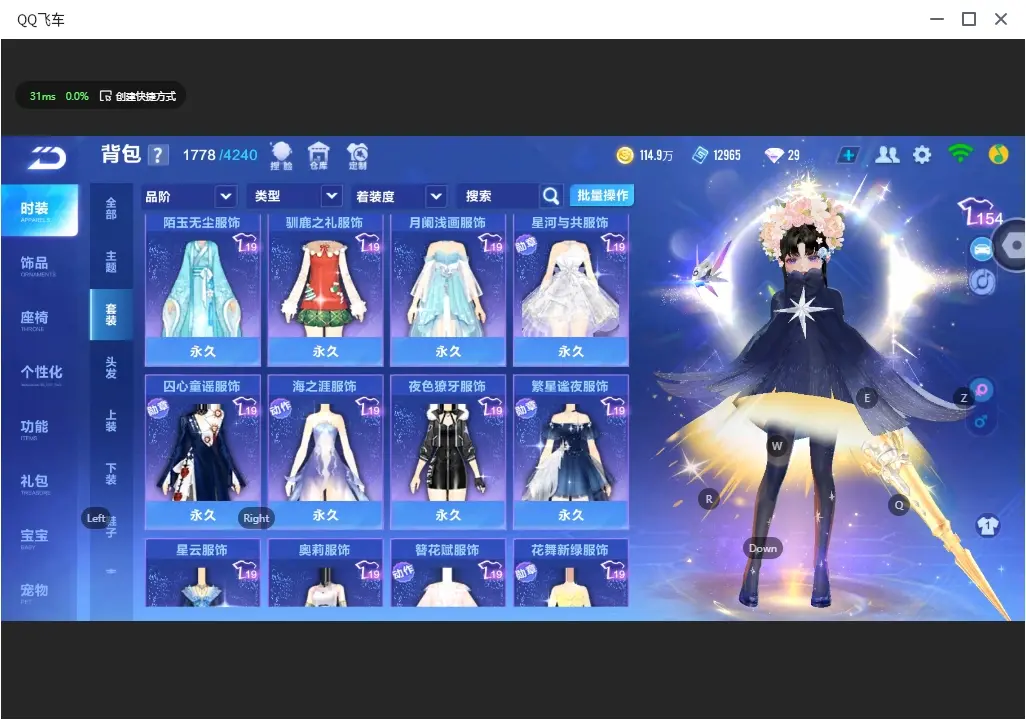
Task: Select the 个性化 tab
Action: coord(39,374)
